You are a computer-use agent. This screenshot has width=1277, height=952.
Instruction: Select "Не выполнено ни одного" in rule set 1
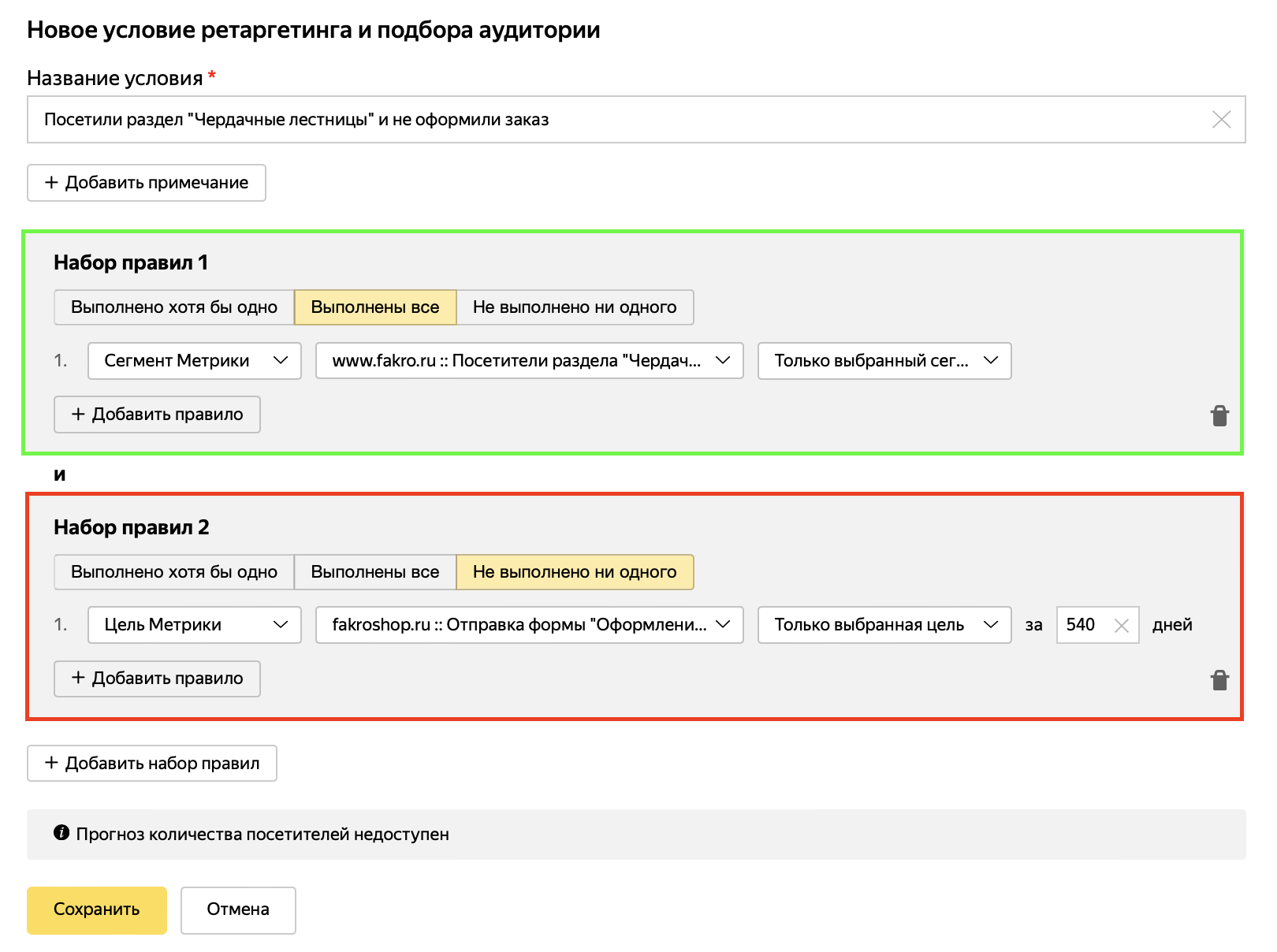pos(575,307)
